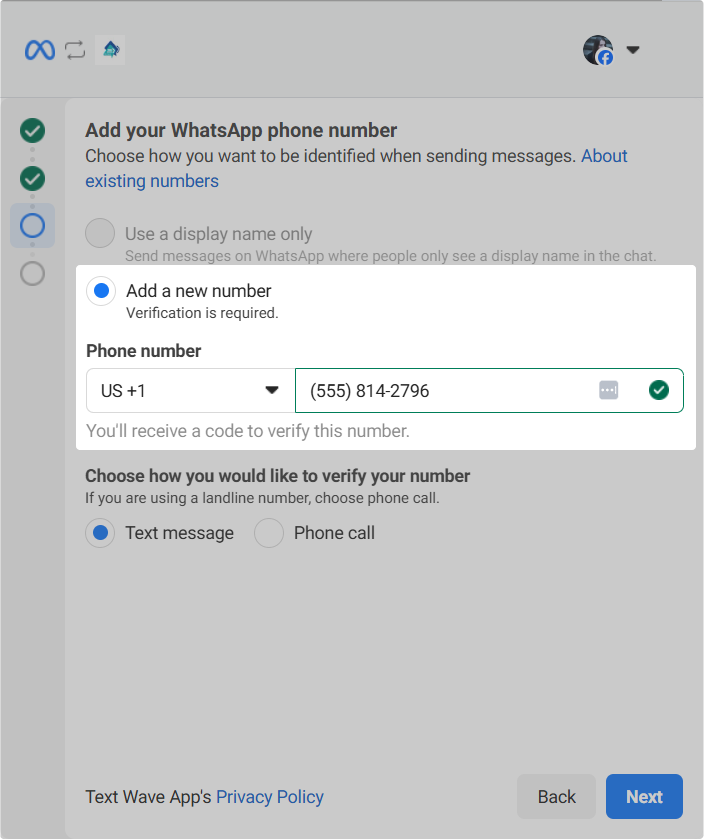The width and height of the screenshot is (704, 839).
Task: Select Add a new number option
Action: pos(101,291)
